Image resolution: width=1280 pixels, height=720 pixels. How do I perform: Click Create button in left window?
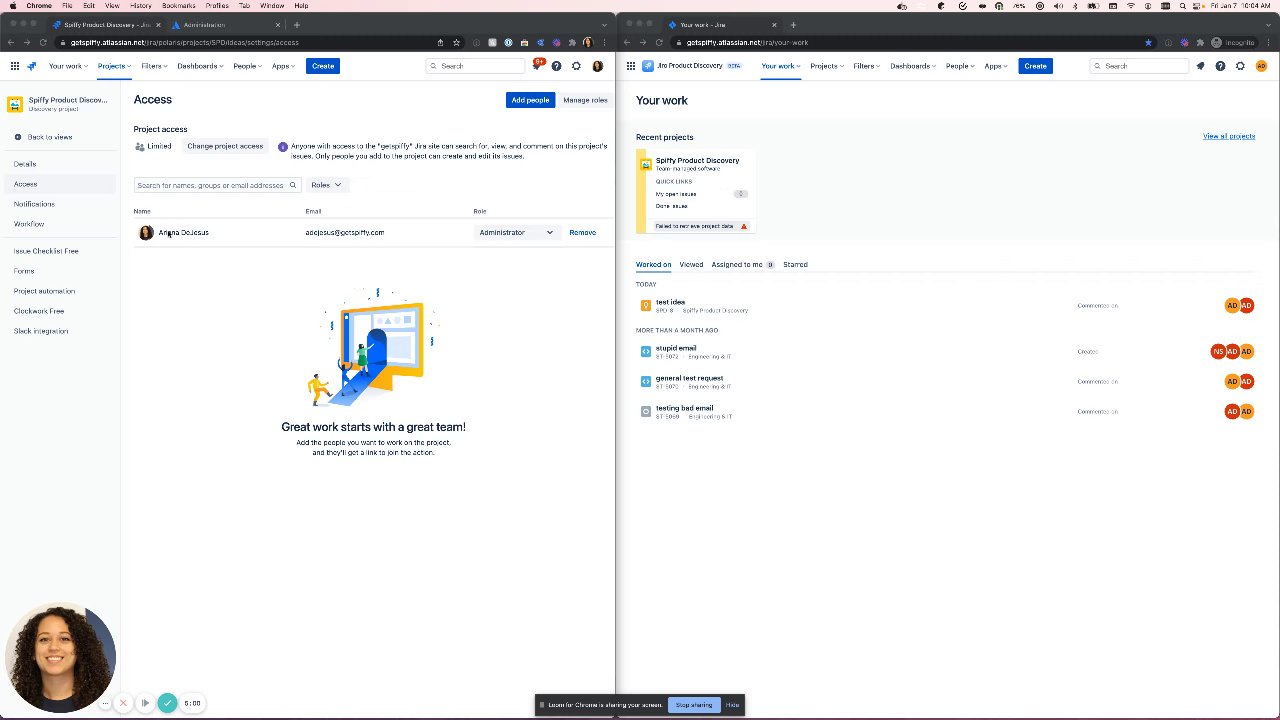(x=323, y=66)
